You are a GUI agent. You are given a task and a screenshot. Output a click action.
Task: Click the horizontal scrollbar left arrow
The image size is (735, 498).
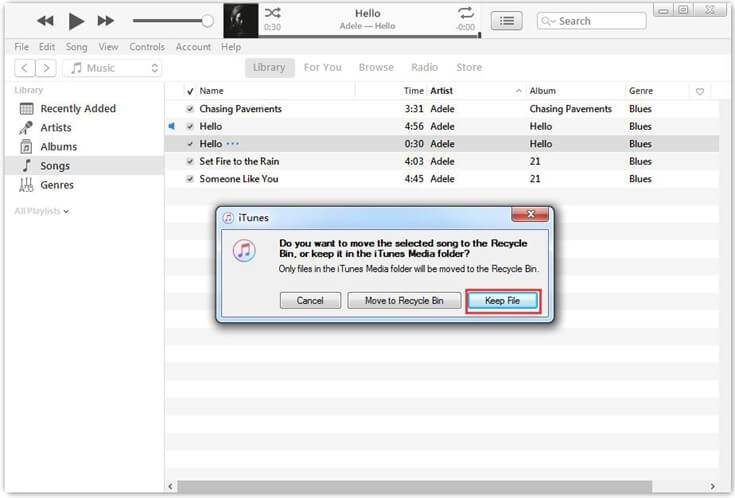[171, 487]
